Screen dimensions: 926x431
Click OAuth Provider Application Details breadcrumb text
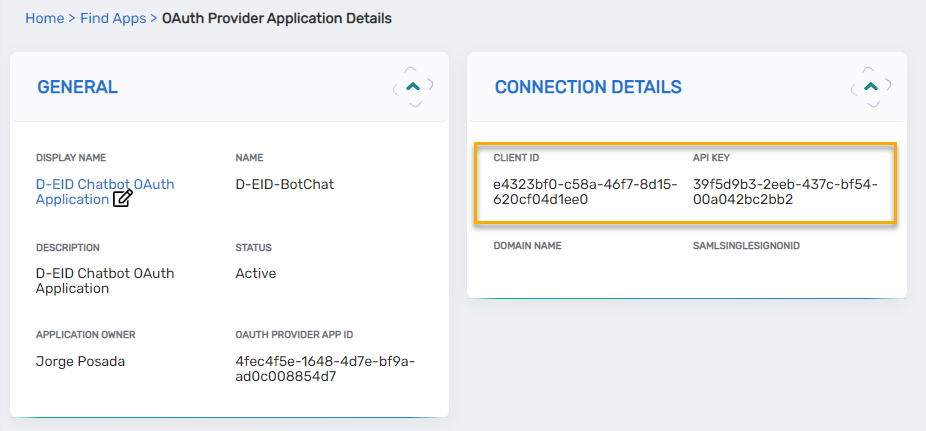click(x=276, y=18)
